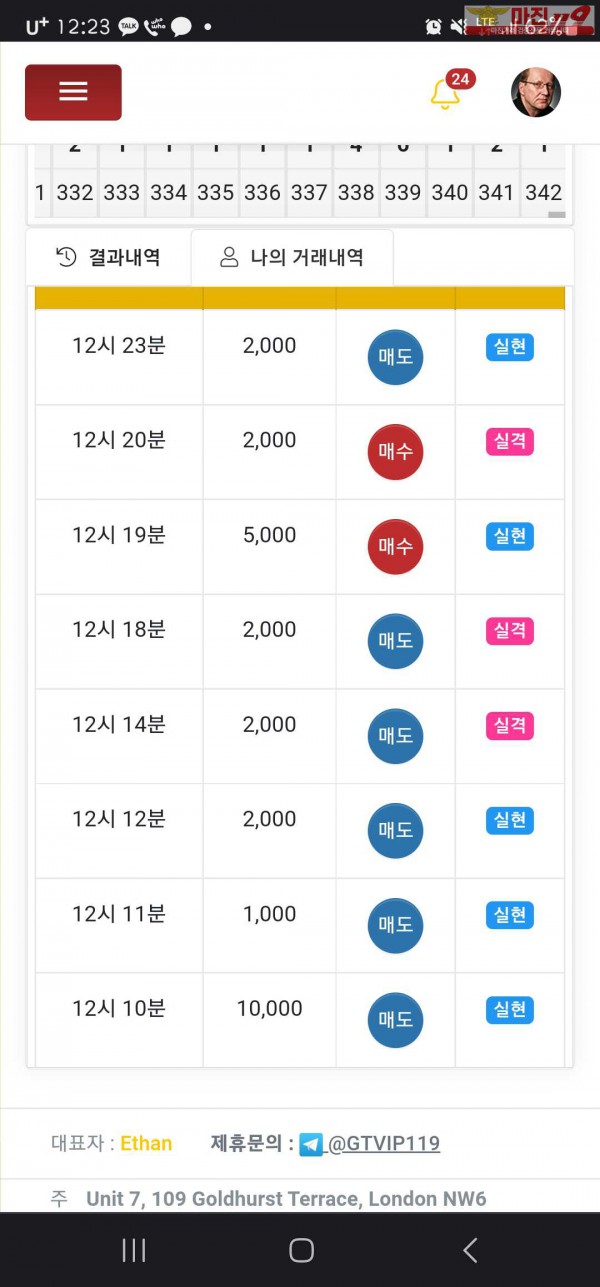The image size is (600, 1287).
Task: Click the red 매수 badge for 12시 20분
Action: pyautogui.click(x=395, y=452)
